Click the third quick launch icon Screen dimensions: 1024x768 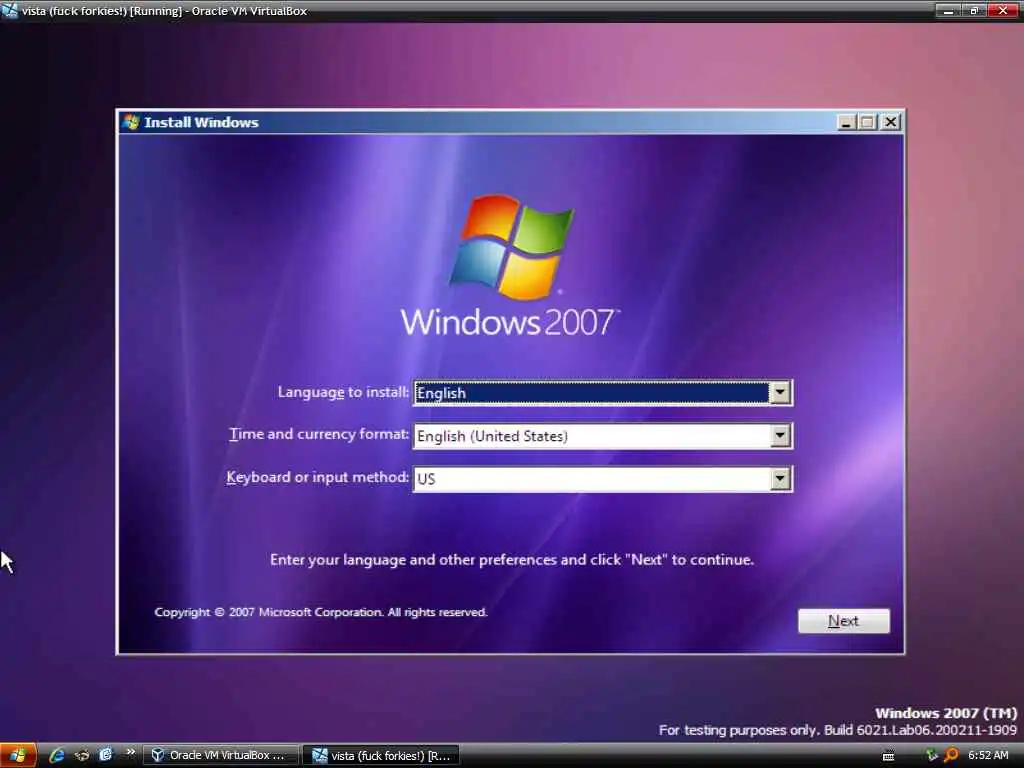pos(105,756)
